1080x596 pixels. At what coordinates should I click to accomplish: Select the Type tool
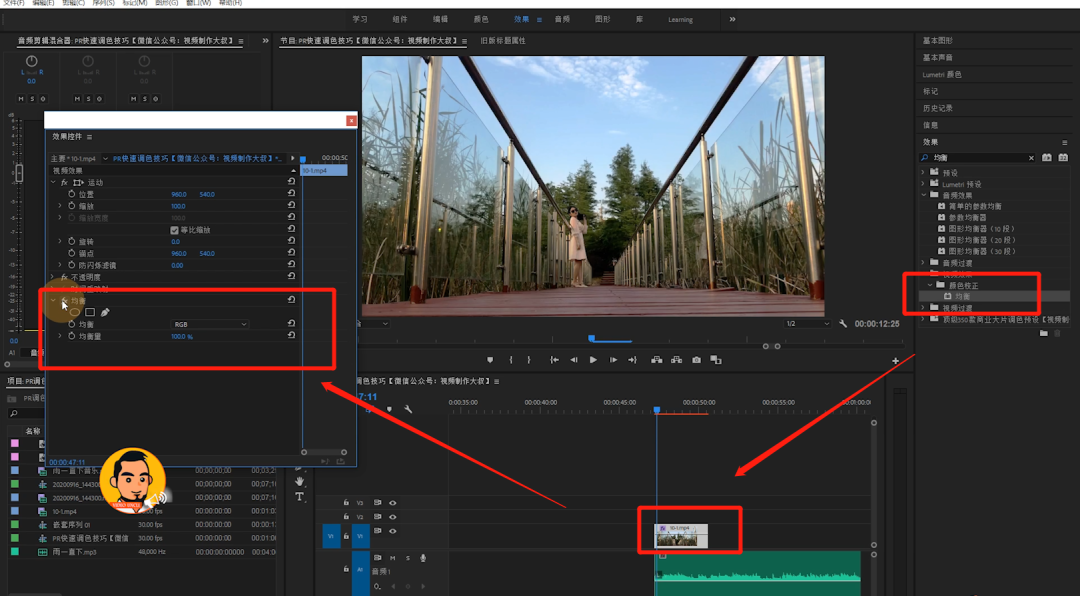(x=300, y=496)
